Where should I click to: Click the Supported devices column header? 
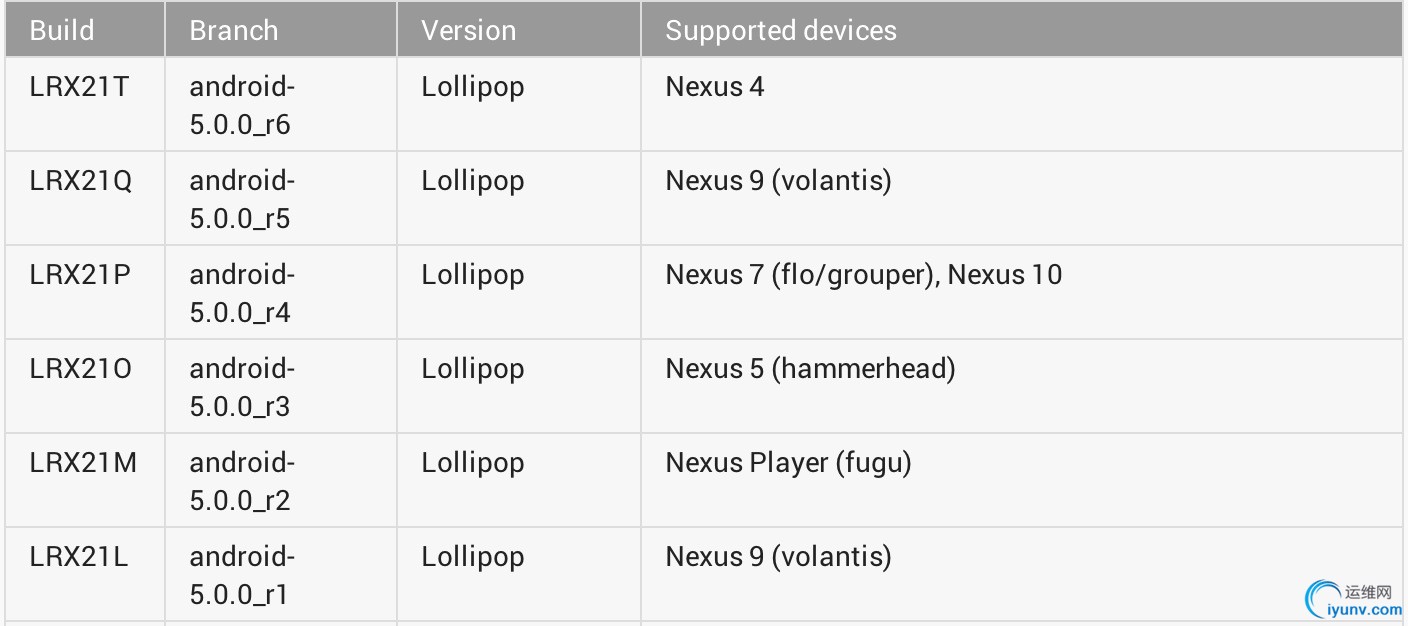pyautogui.click(x=780, y=30)
